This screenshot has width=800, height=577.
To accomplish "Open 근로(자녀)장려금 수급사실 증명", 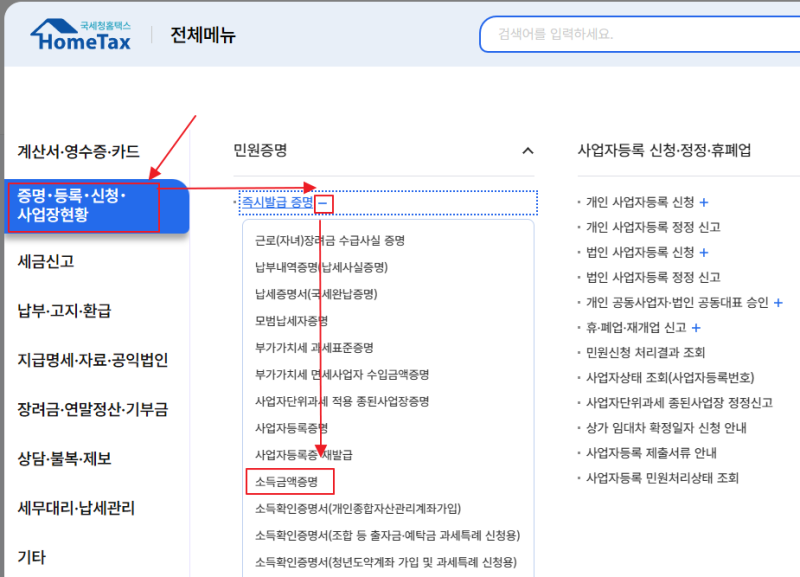I will click(x=330, y=240).
